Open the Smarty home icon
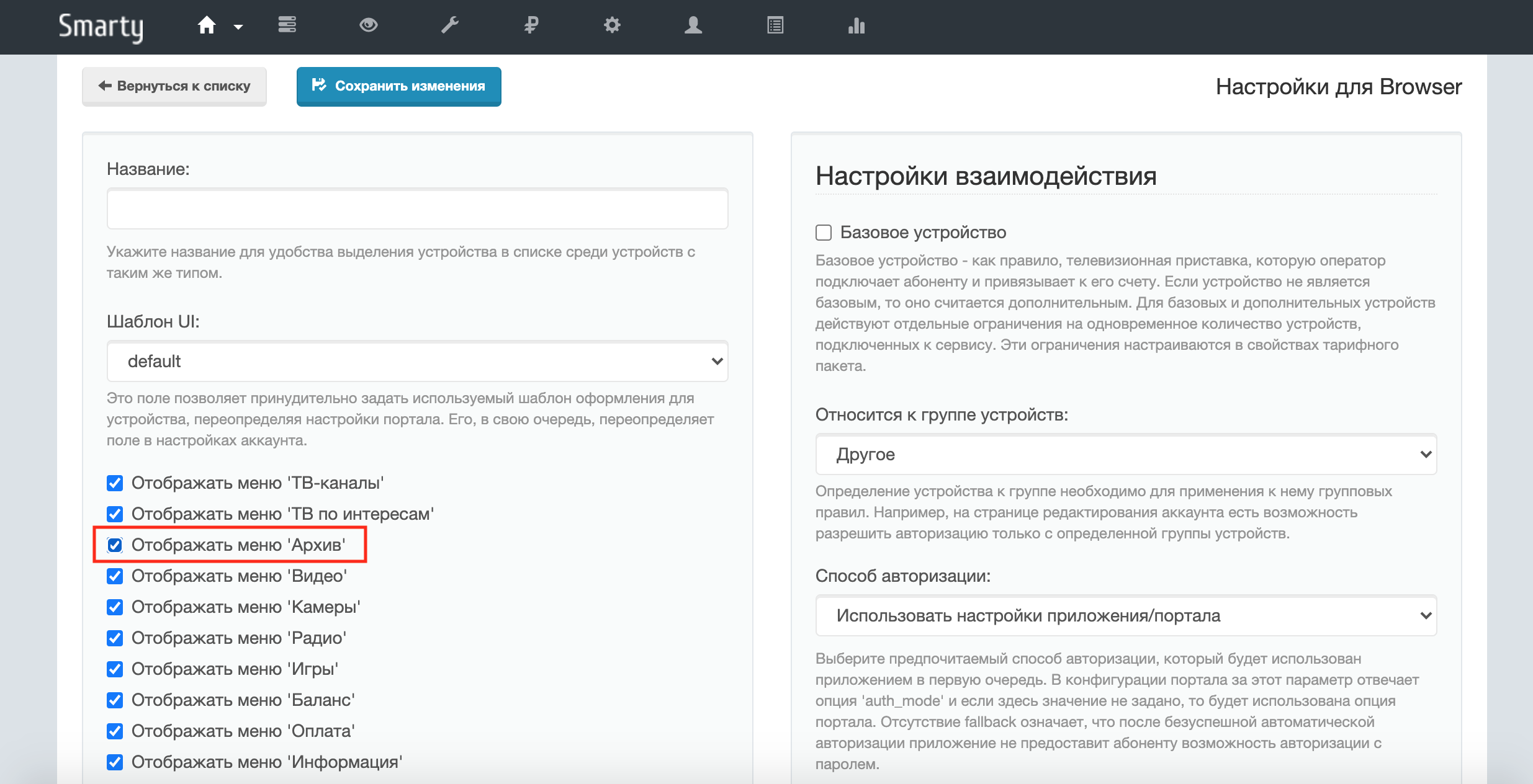This screenshot has height=784, width=1533. (x=207, y=25)
